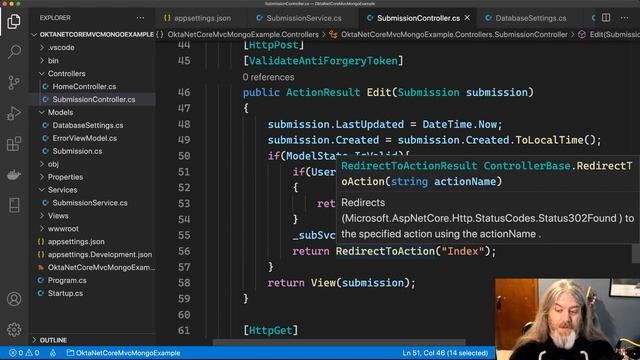Viewport: 640px width, 360px height.
Task: Open the Docker view in activity bar
Action: click(14, 175)
